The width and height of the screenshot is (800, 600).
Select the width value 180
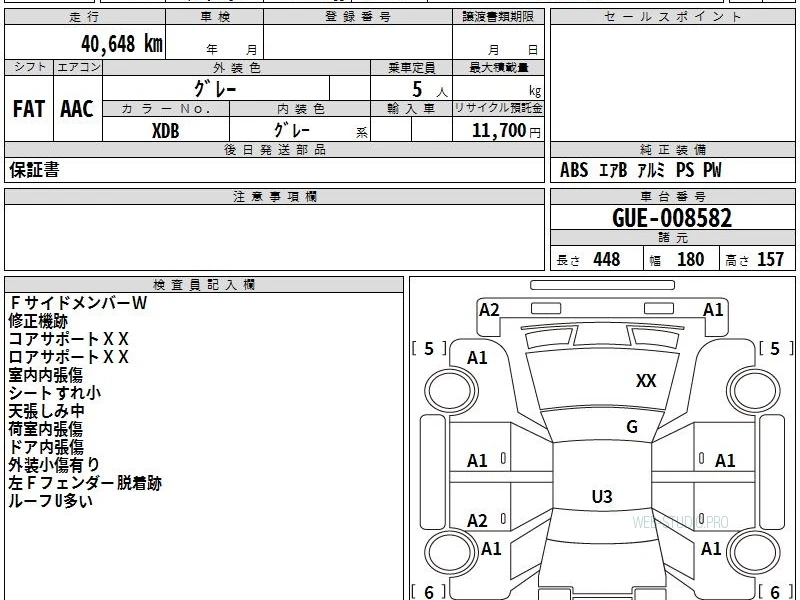[x=690, y=259]
